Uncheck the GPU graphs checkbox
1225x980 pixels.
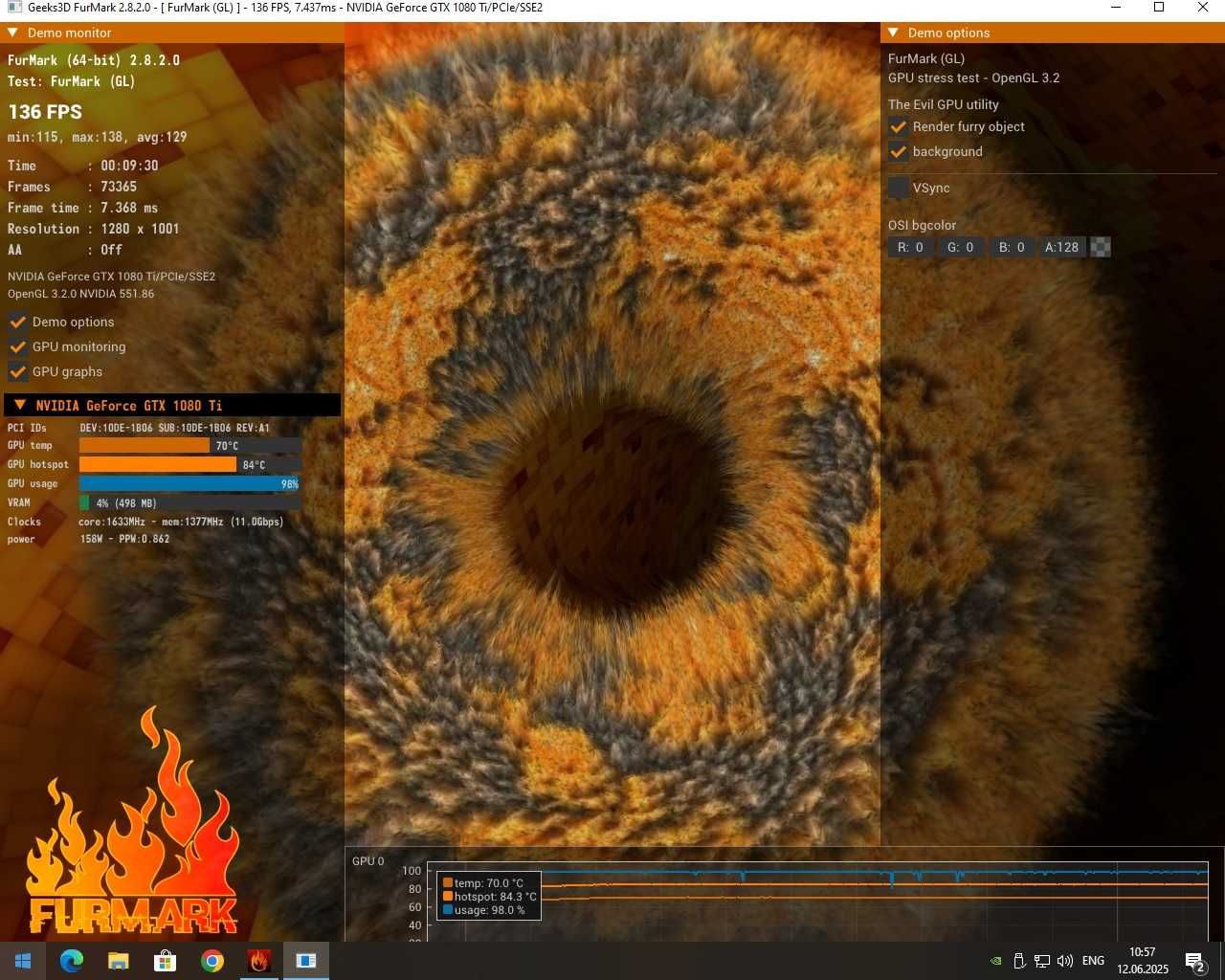point(17,371)
